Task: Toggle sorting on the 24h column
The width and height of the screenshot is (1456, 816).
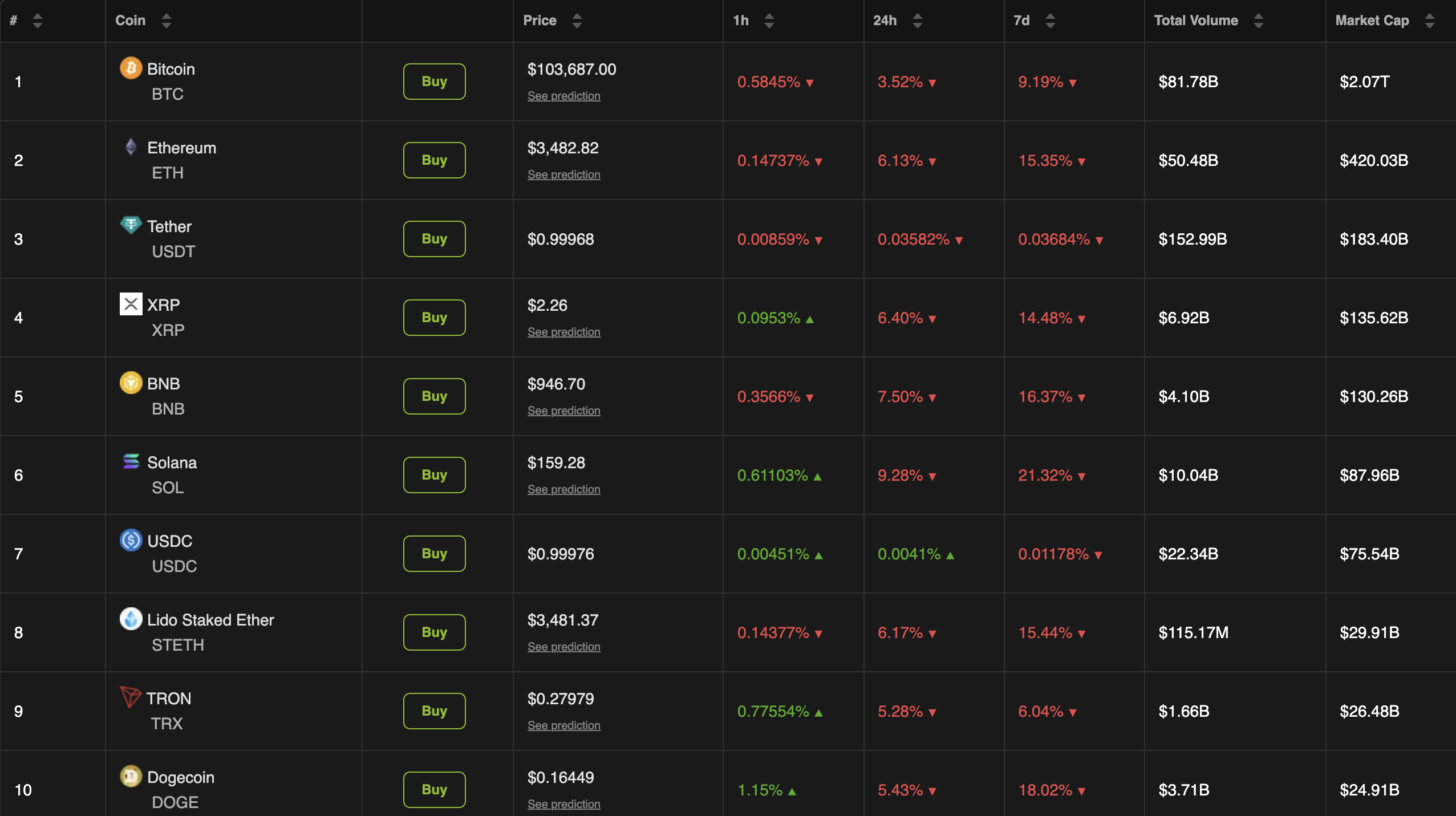Action: tap(916, 20)
